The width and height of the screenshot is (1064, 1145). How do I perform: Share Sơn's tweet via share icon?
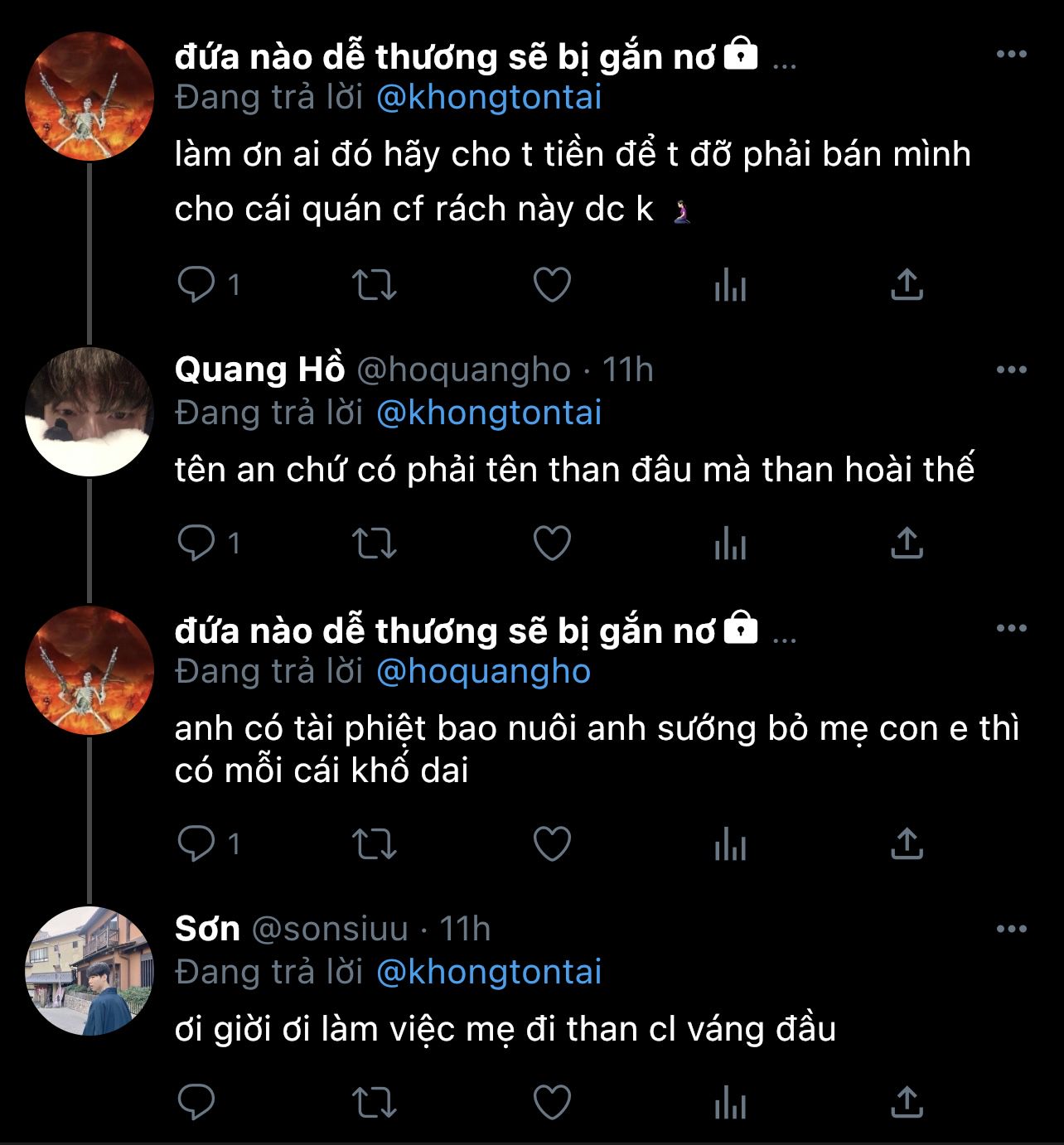click(x=907, y=1103)
